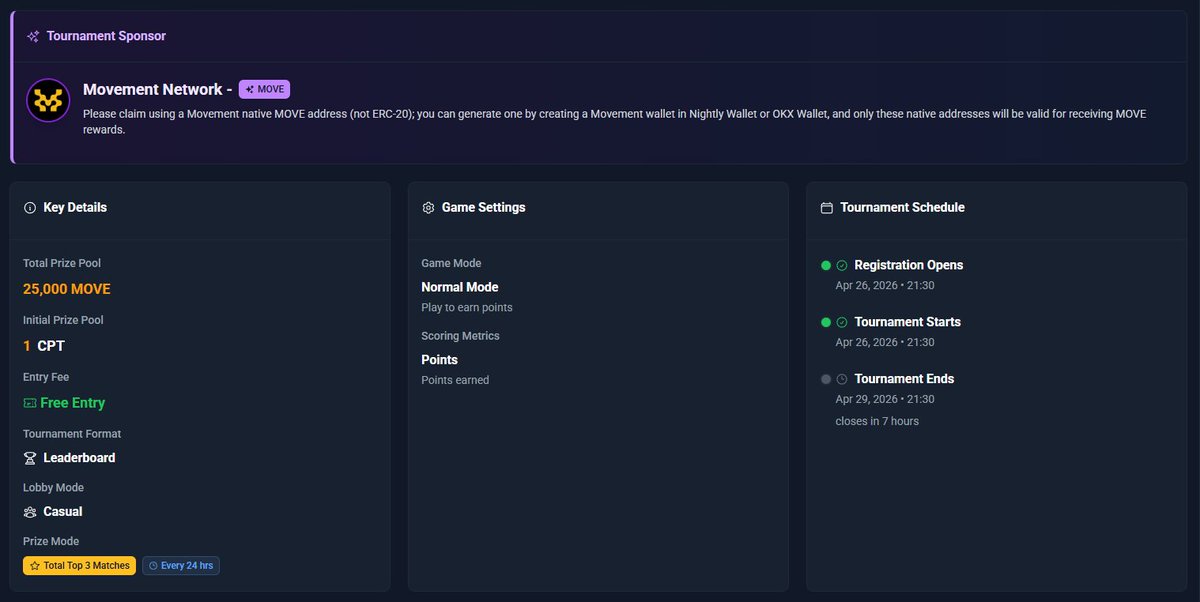
Task: Click the Tournament Schedule heading
Action: click(x=902, y=208)
